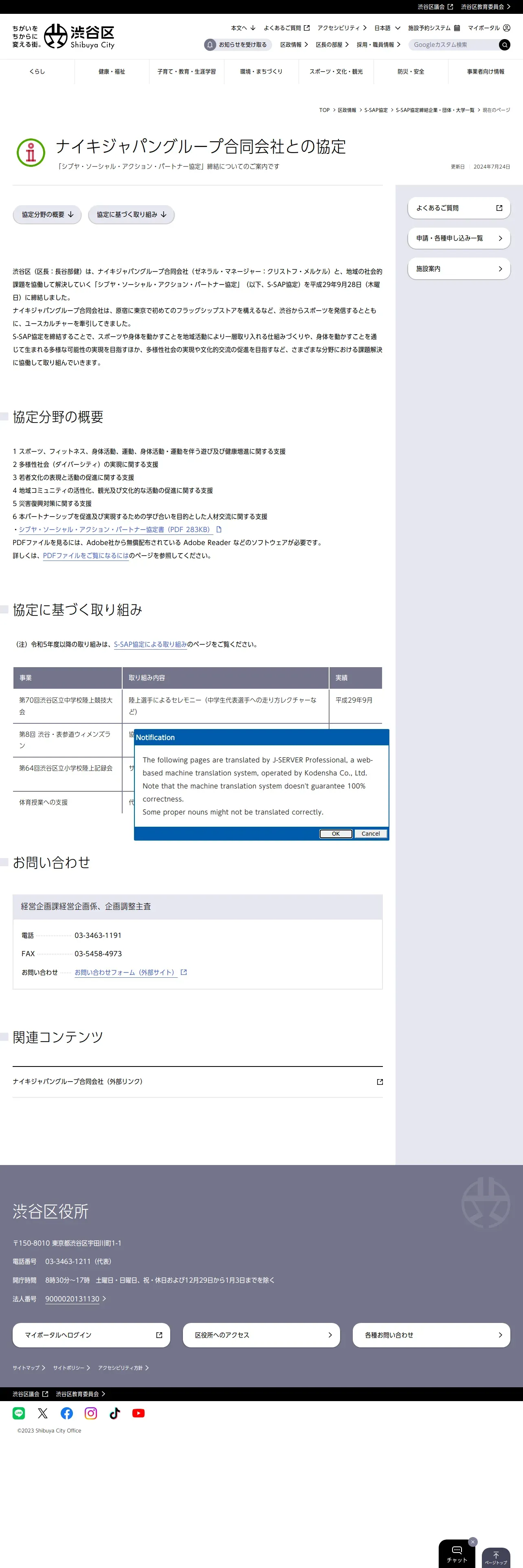Expand the 区長の部屋 header menu
This screenshot has height=1568, width=523.
point(332,45)
